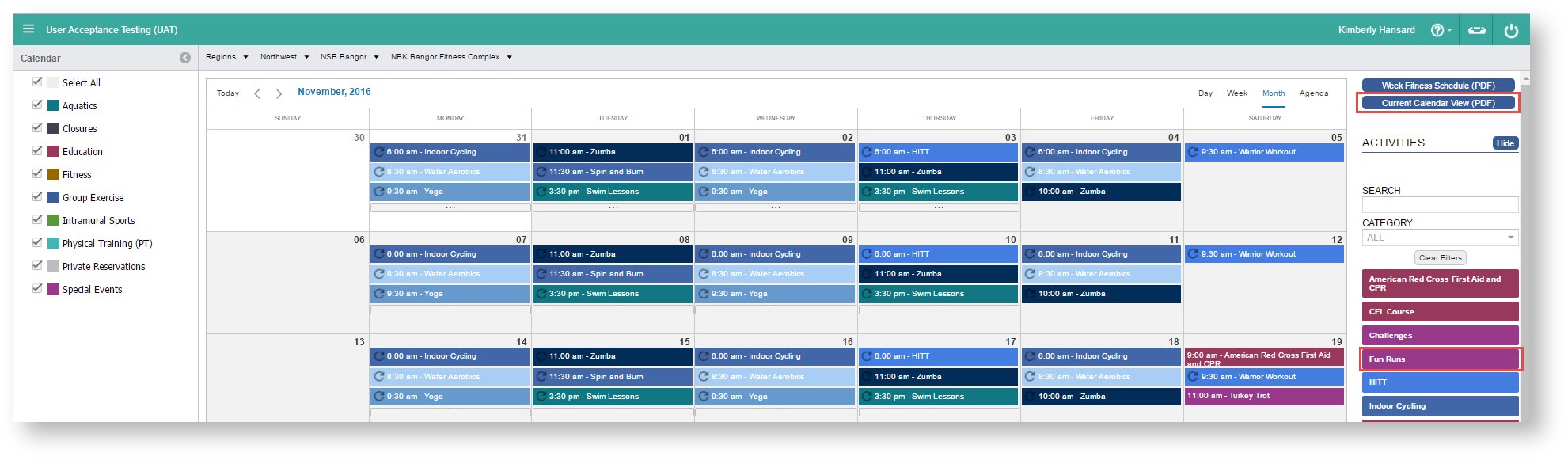The image size is (1568, 460).
Task: Click the Clear Filters button
Action: (x=1440, y=258)
